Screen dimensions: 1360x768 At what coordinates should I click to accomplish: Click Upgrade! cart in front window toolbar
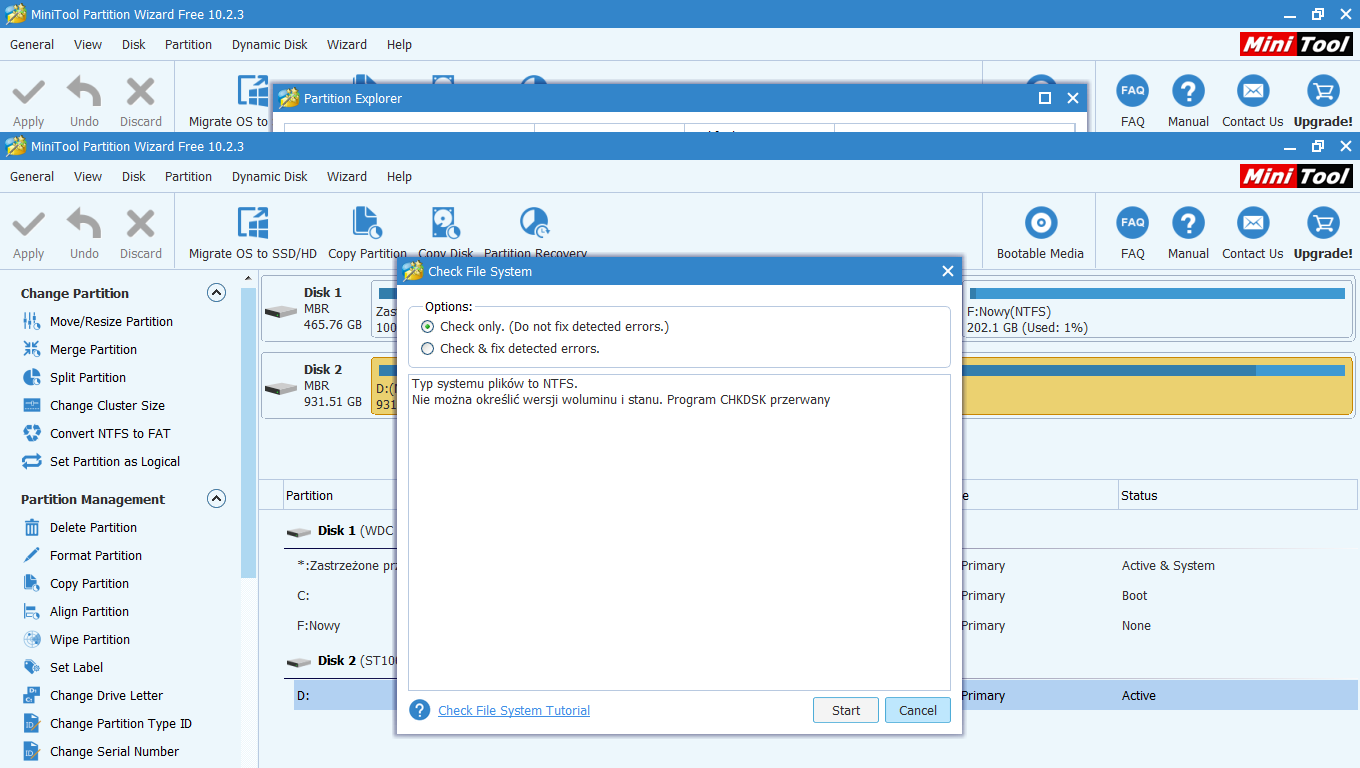click(1323, 233)
